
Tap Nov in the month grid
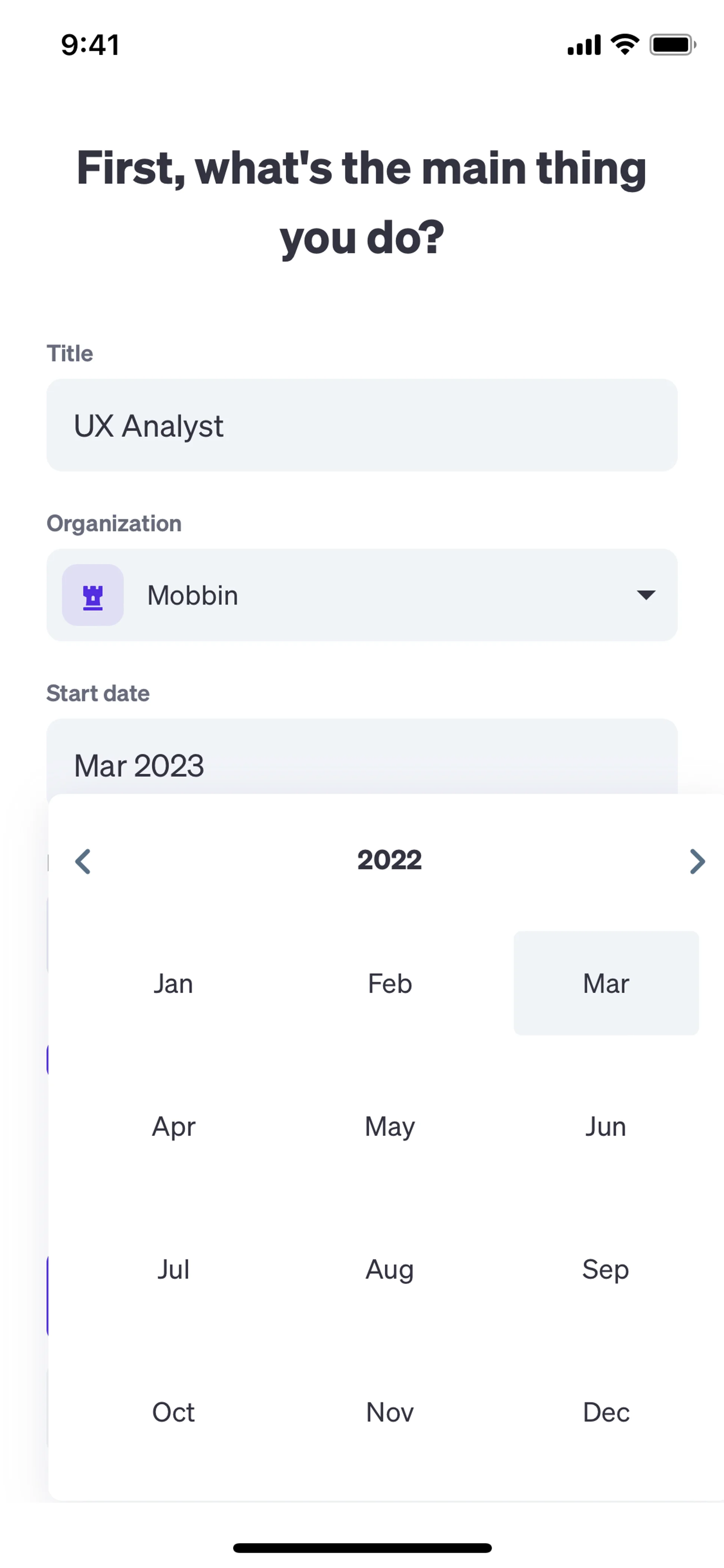390,1412
